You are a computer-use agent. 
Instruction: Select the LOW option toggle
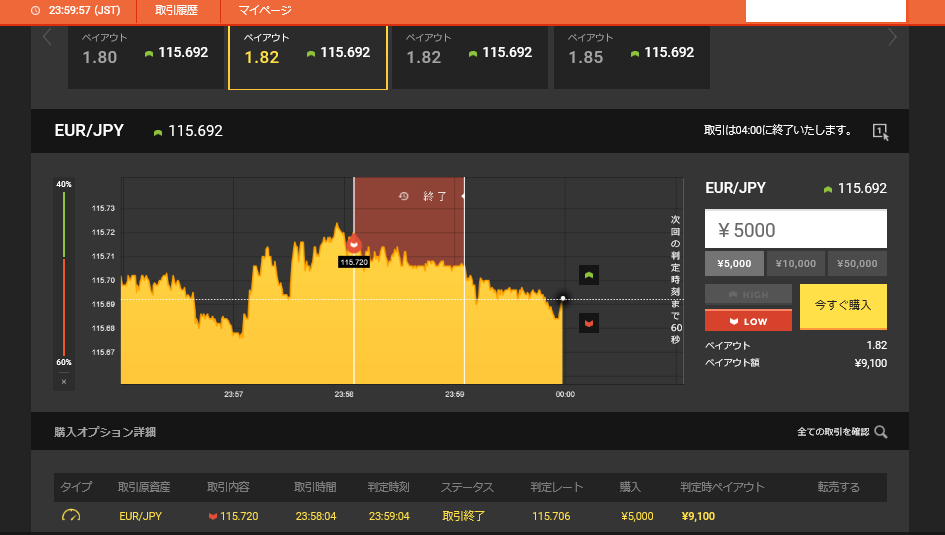748,321
